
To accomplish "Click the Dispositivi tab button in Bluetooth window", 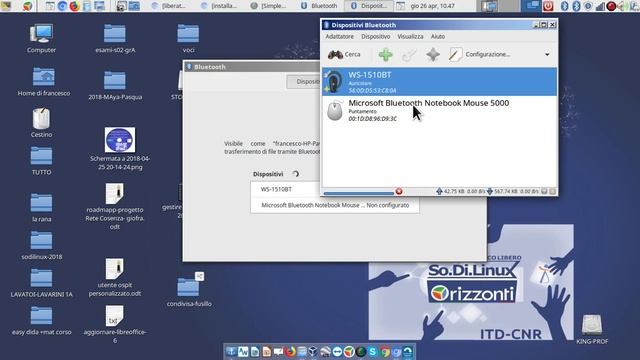I will [304, 82].
